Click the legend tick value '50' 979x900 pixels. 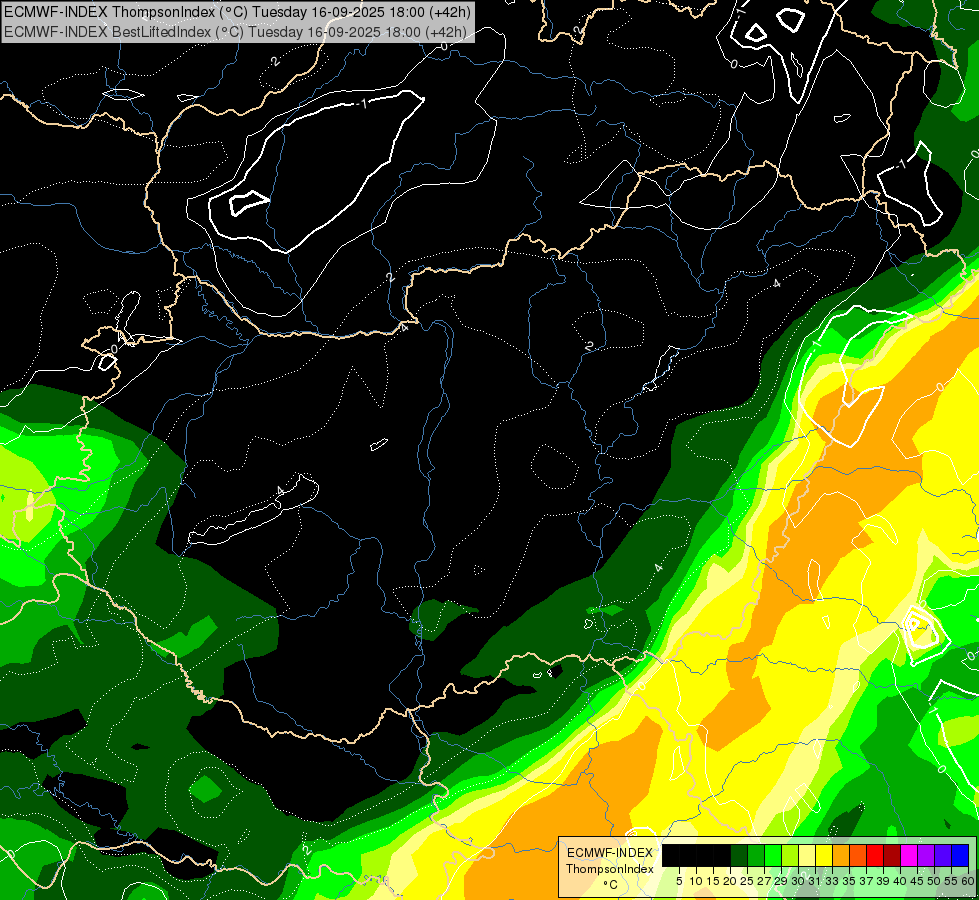click(935, 881)
